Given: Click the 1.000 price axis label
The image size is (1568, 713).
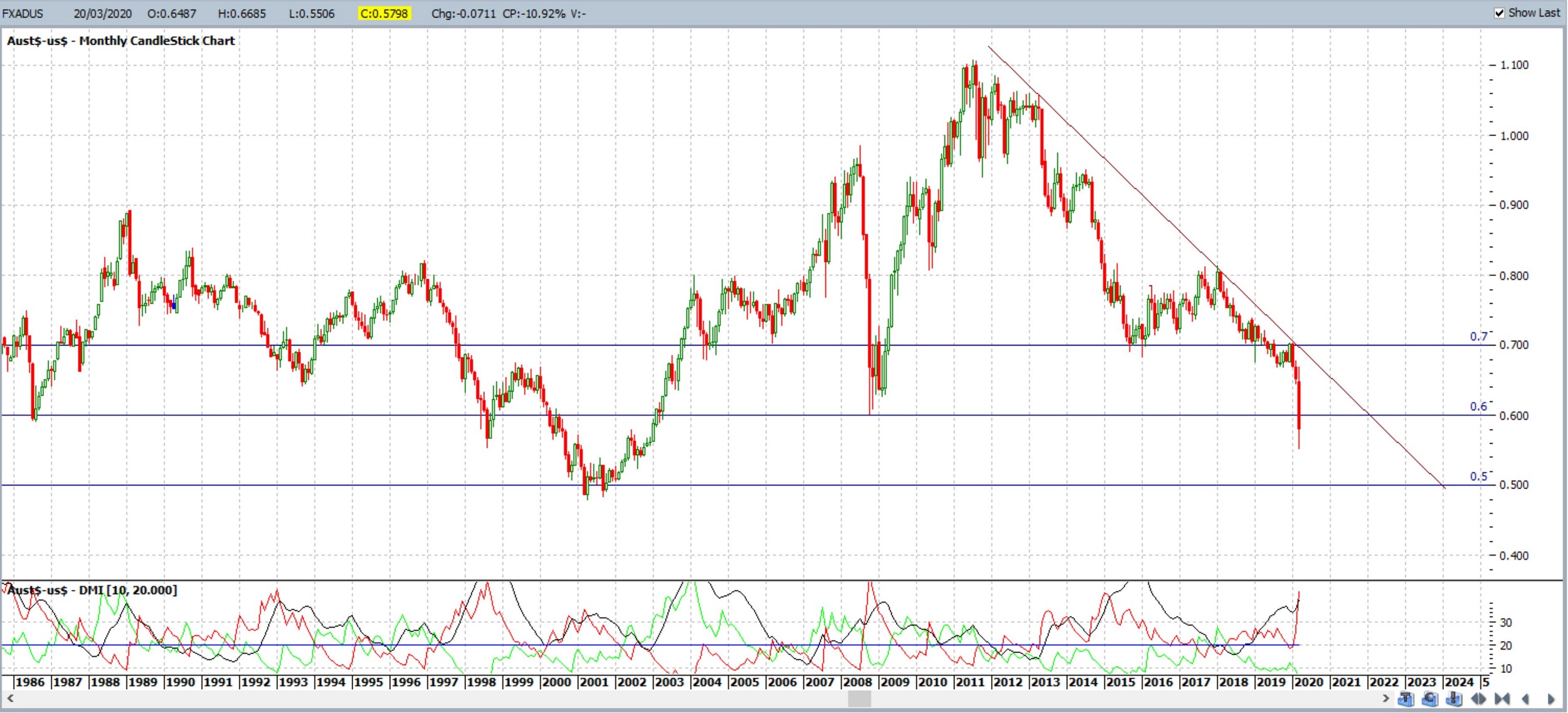Looking at the screenshot, I should [x=1514, y=136].
